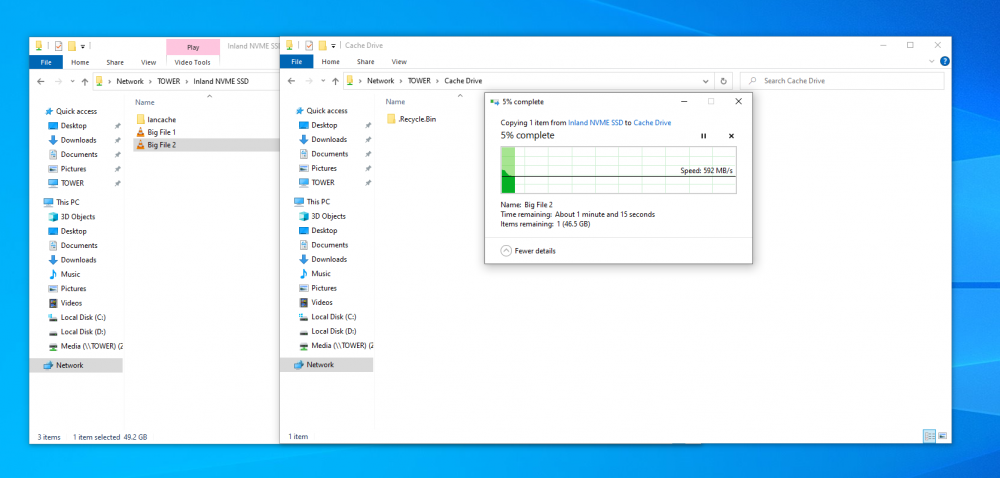
Task: Open Quick Access Toolbar dropdown in Cache Drive
Action: pos(334,45)
